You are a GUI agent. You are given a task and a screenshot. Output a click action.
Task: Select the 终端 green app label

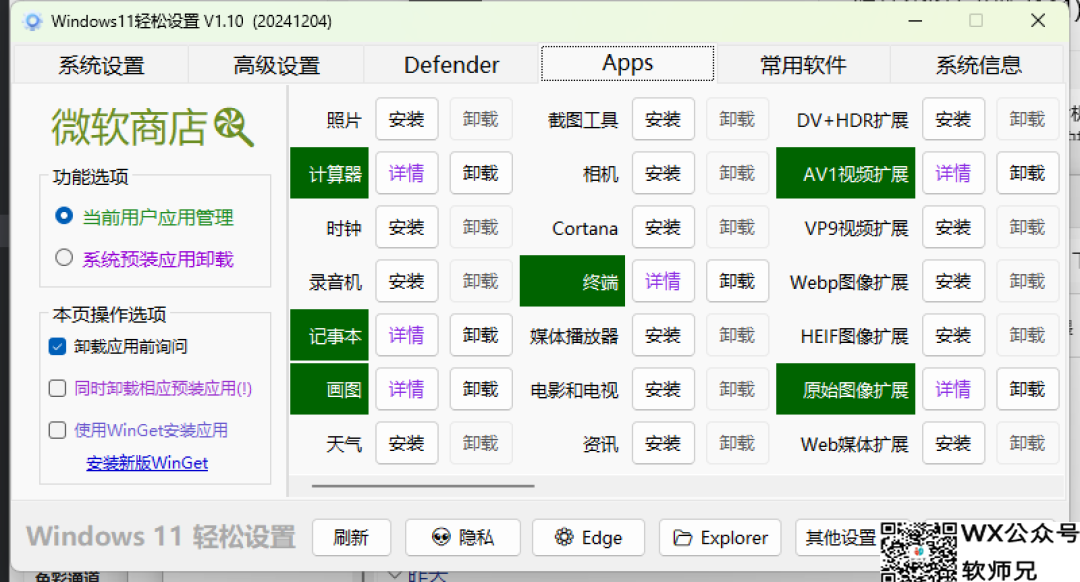(572, 281)
